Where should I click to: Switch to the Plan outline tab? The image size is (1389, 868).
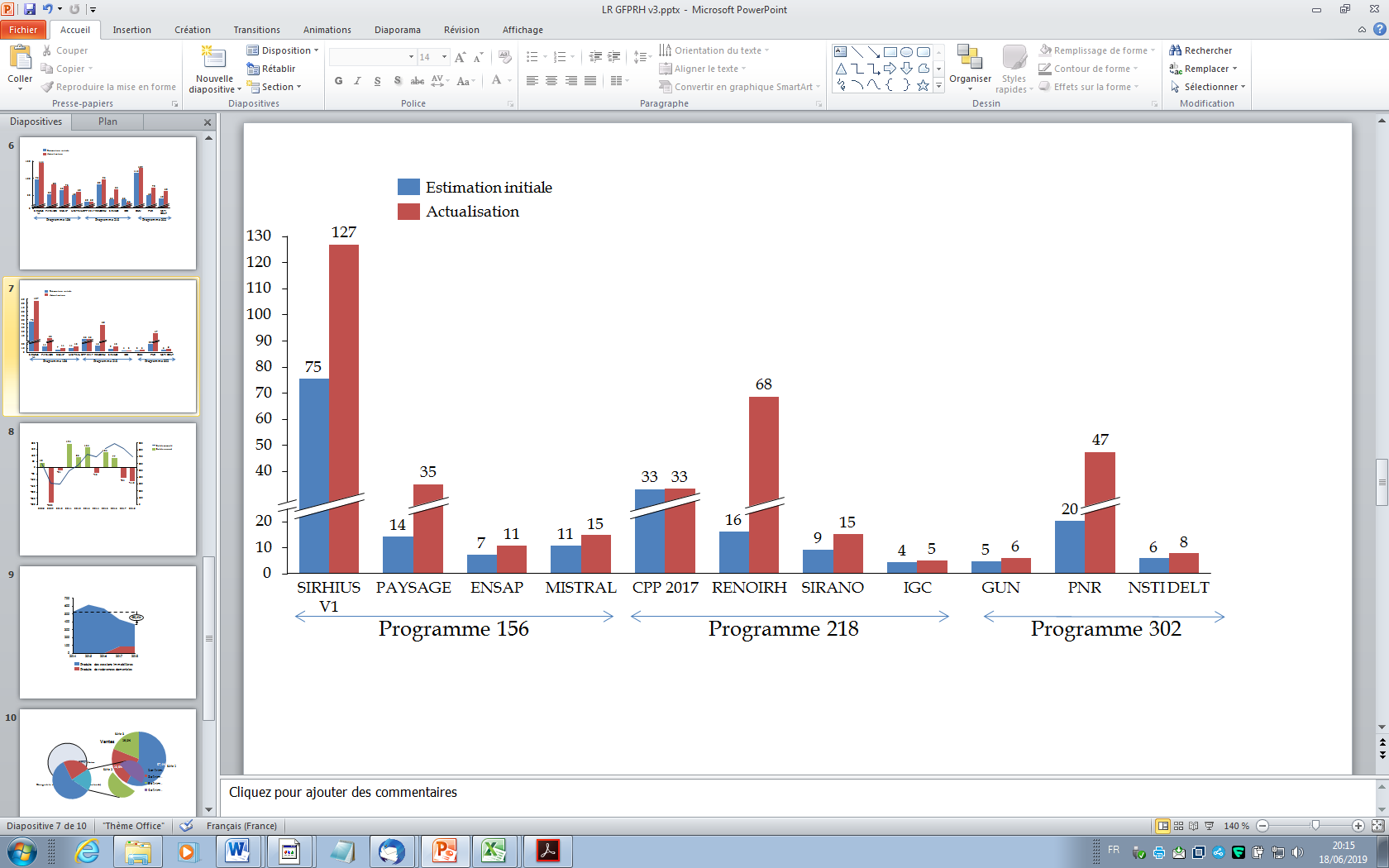(x=107, y=122)
